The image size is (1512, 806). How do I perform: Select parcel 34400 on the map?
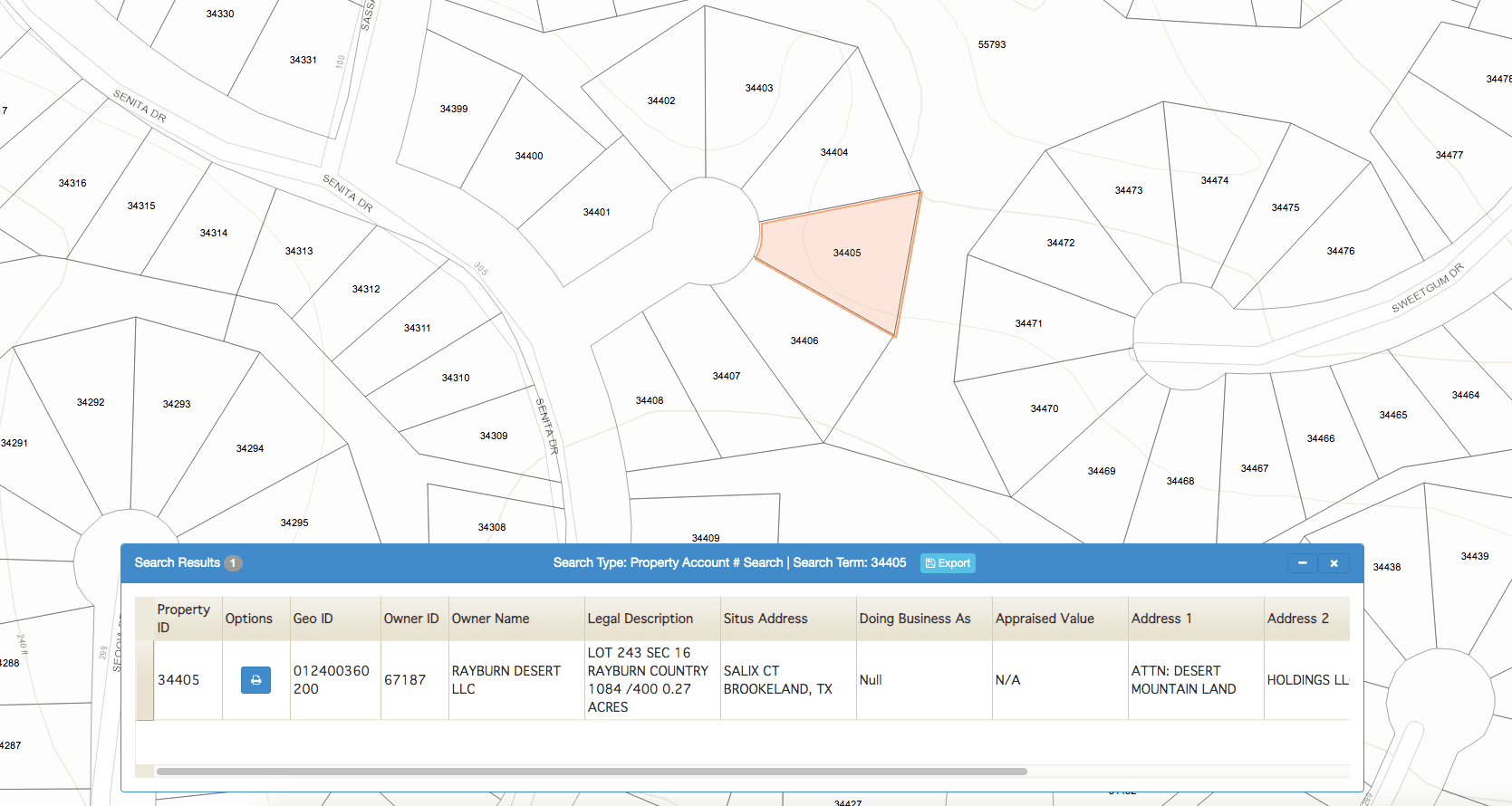coord(529,156)
